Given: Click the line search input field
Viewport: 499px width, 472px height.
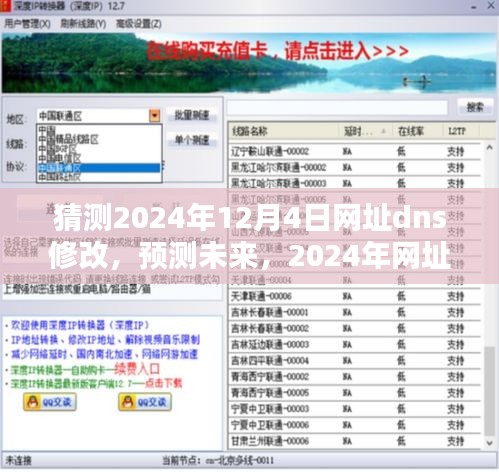Looking at the screenshot, I should 337,108.
